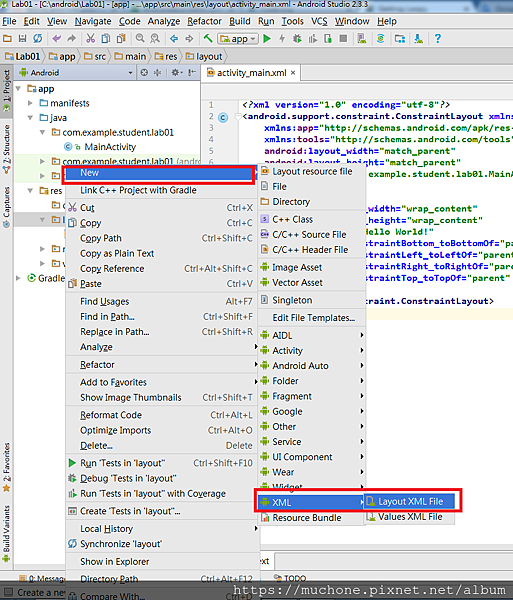Open the File menu

coord(9,21)
